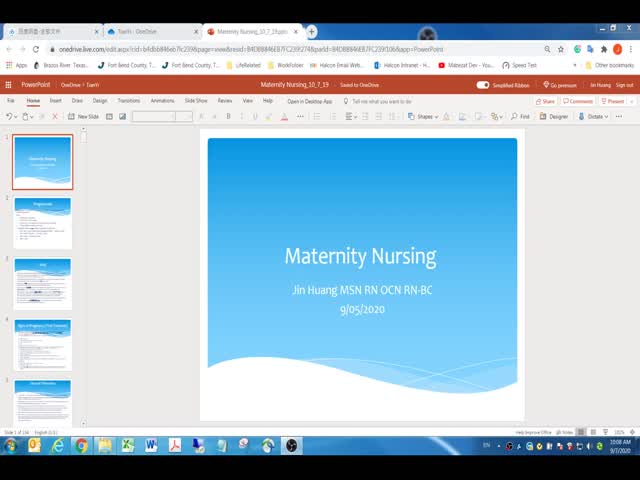
Task: Open the ribbon overflow ellipsis at far right
Action: click(619, 117)
